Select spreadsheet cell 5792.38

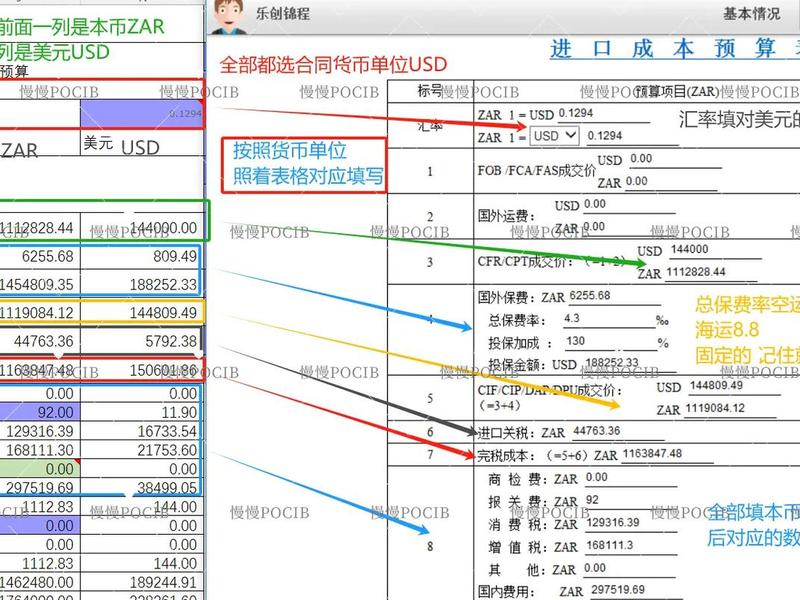(x=141, y=341)
